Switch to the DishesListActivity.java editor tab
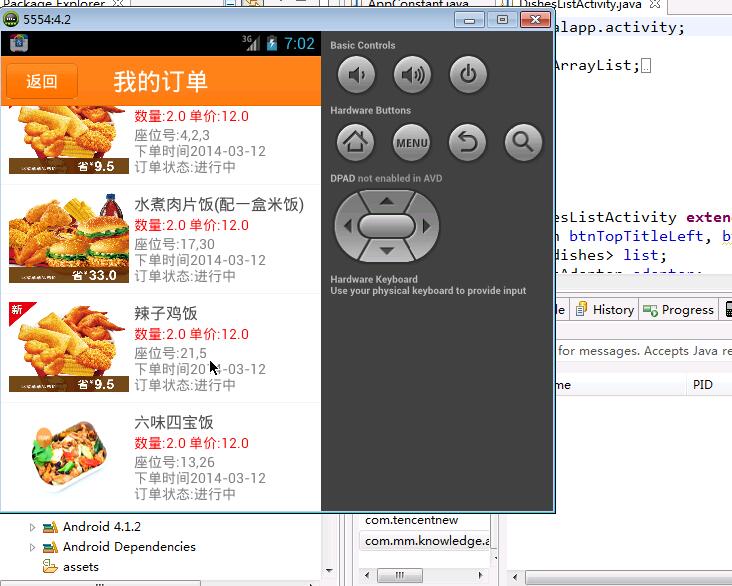 point(581,5)
